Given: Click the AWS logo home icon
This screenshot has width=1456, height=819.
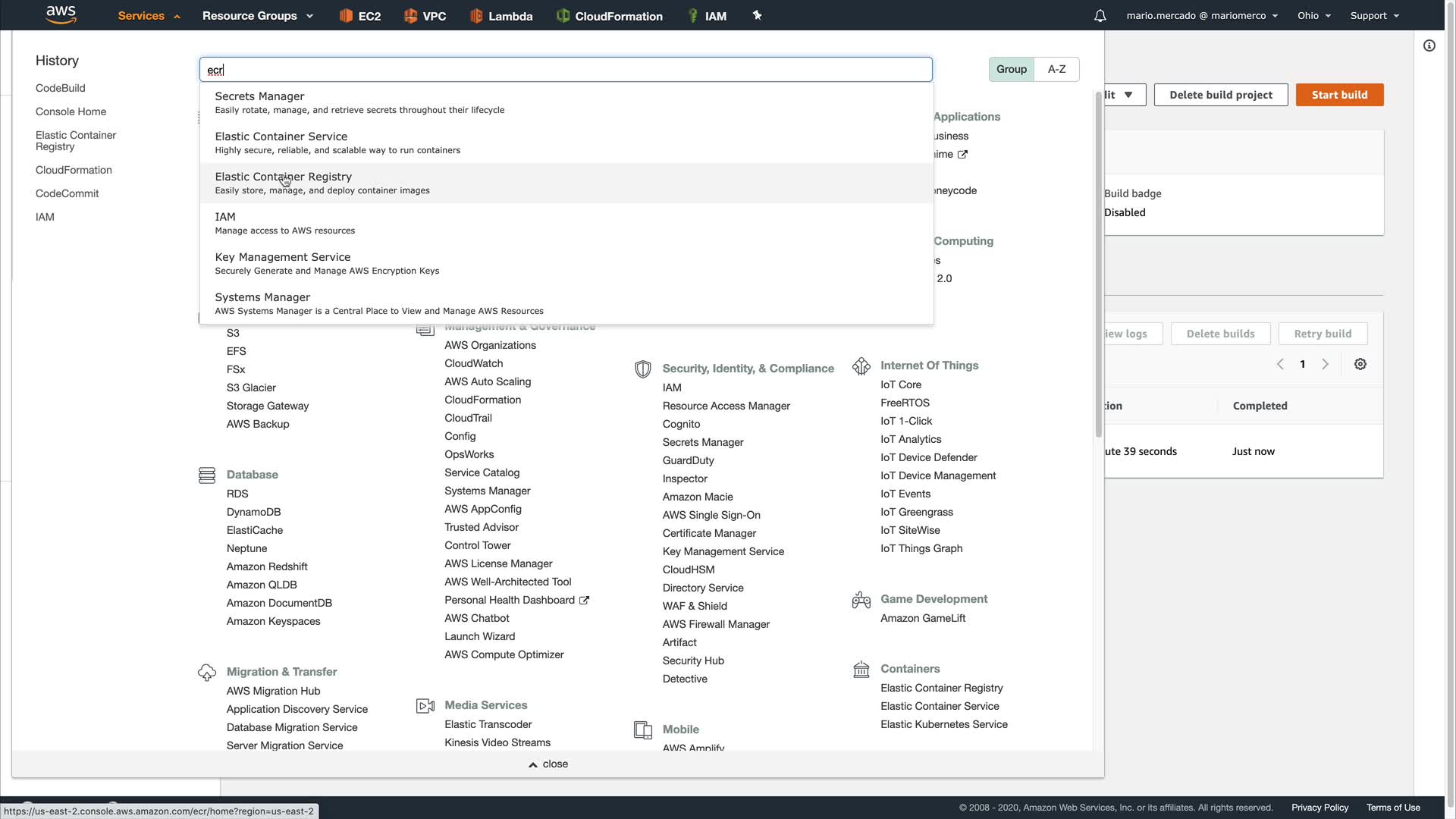Looking at the screenshot, I should point(61,14).
